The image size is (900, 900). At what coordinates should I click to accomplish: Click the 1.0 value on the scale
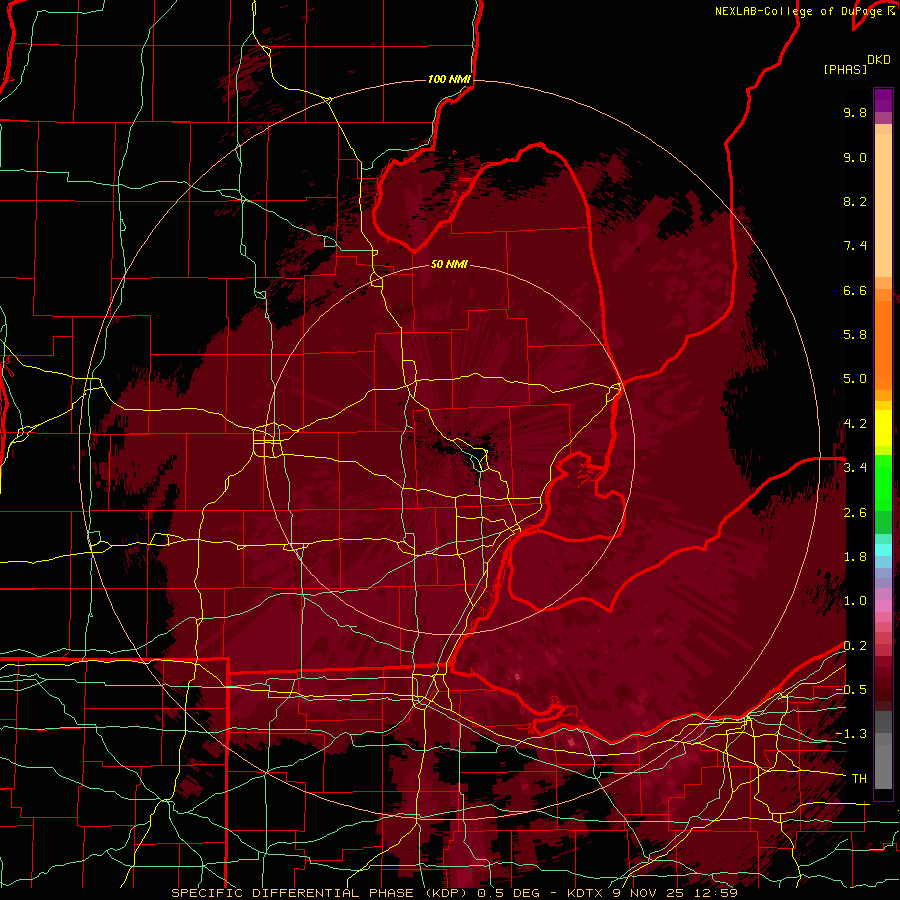855,601
